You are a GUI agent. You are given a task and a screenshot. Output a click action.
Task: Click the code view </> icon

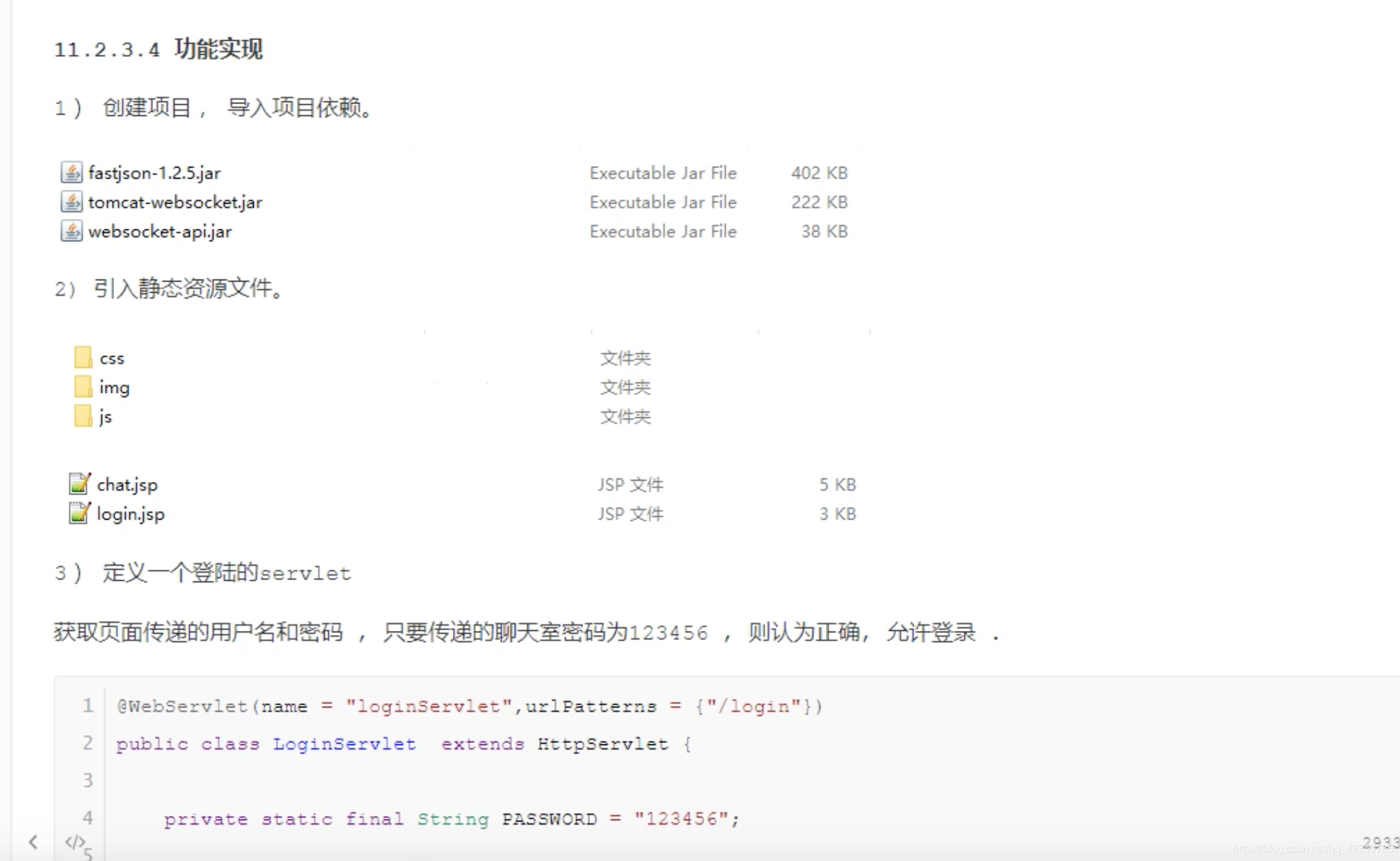click(74, 842)
